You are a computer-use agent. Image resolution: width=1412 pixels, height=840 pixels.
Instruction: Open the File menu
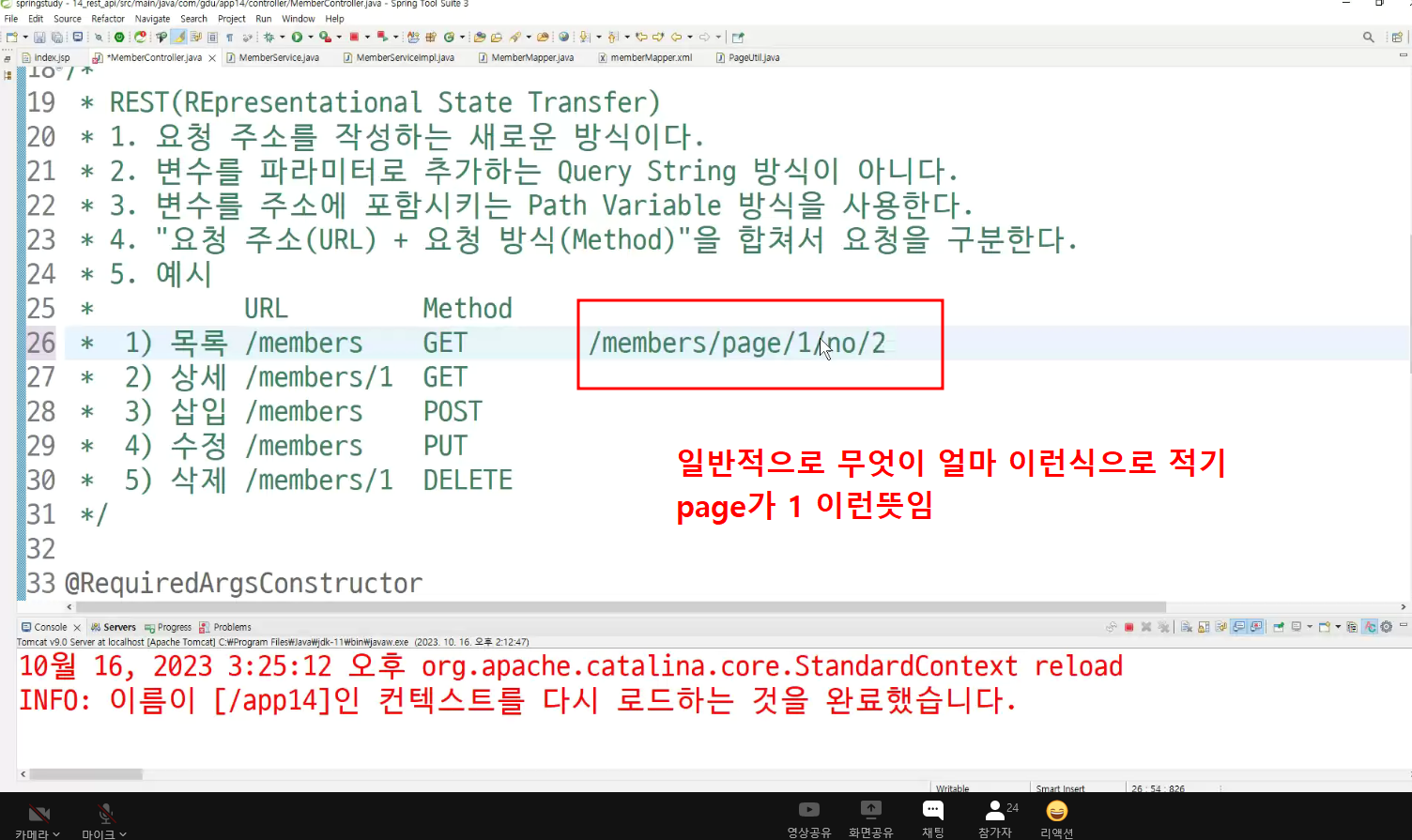tap(11, 19)
